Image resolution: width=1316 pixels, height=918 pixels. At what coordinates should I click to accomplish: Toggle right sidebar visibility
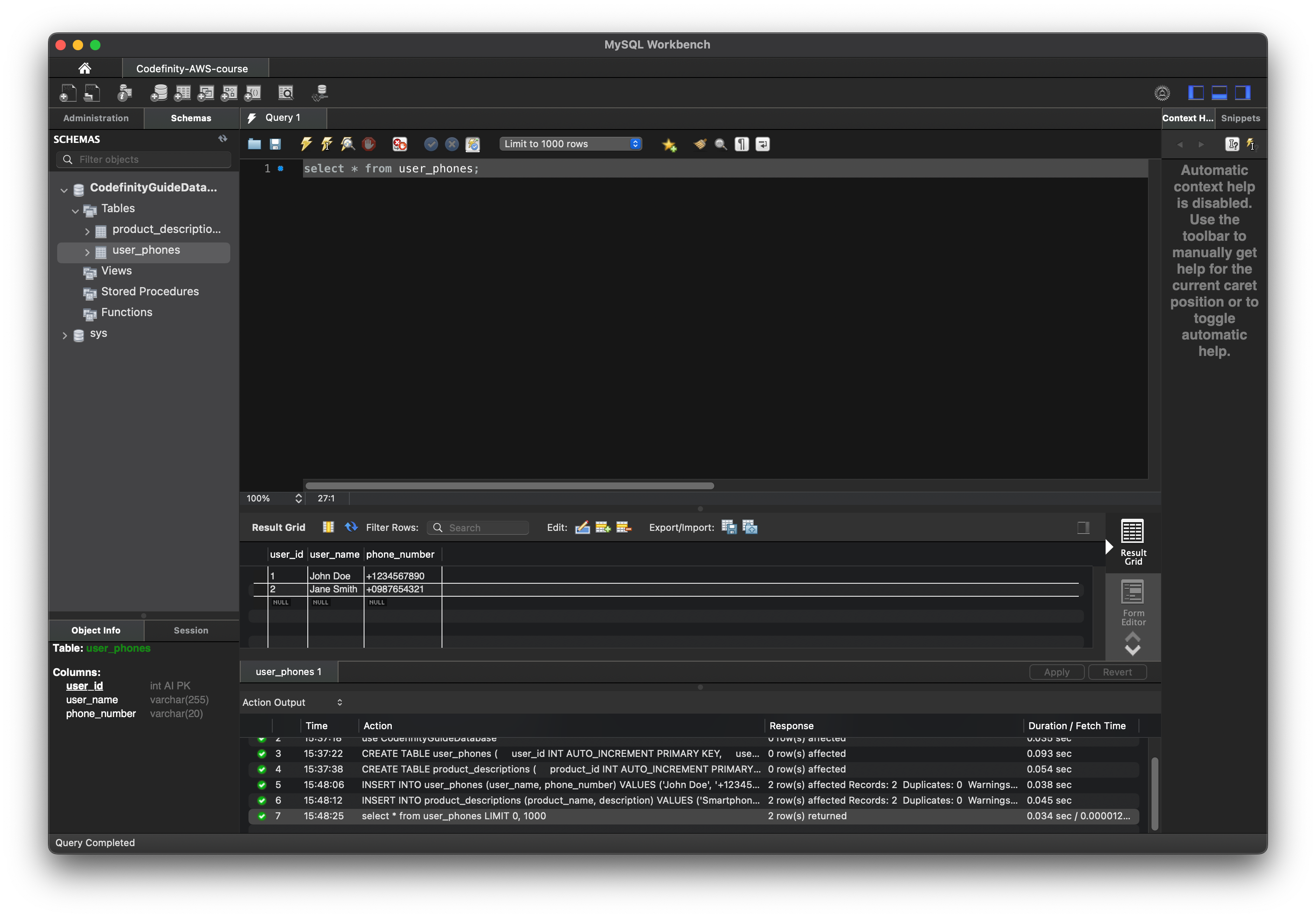[x=1243, y=93]
